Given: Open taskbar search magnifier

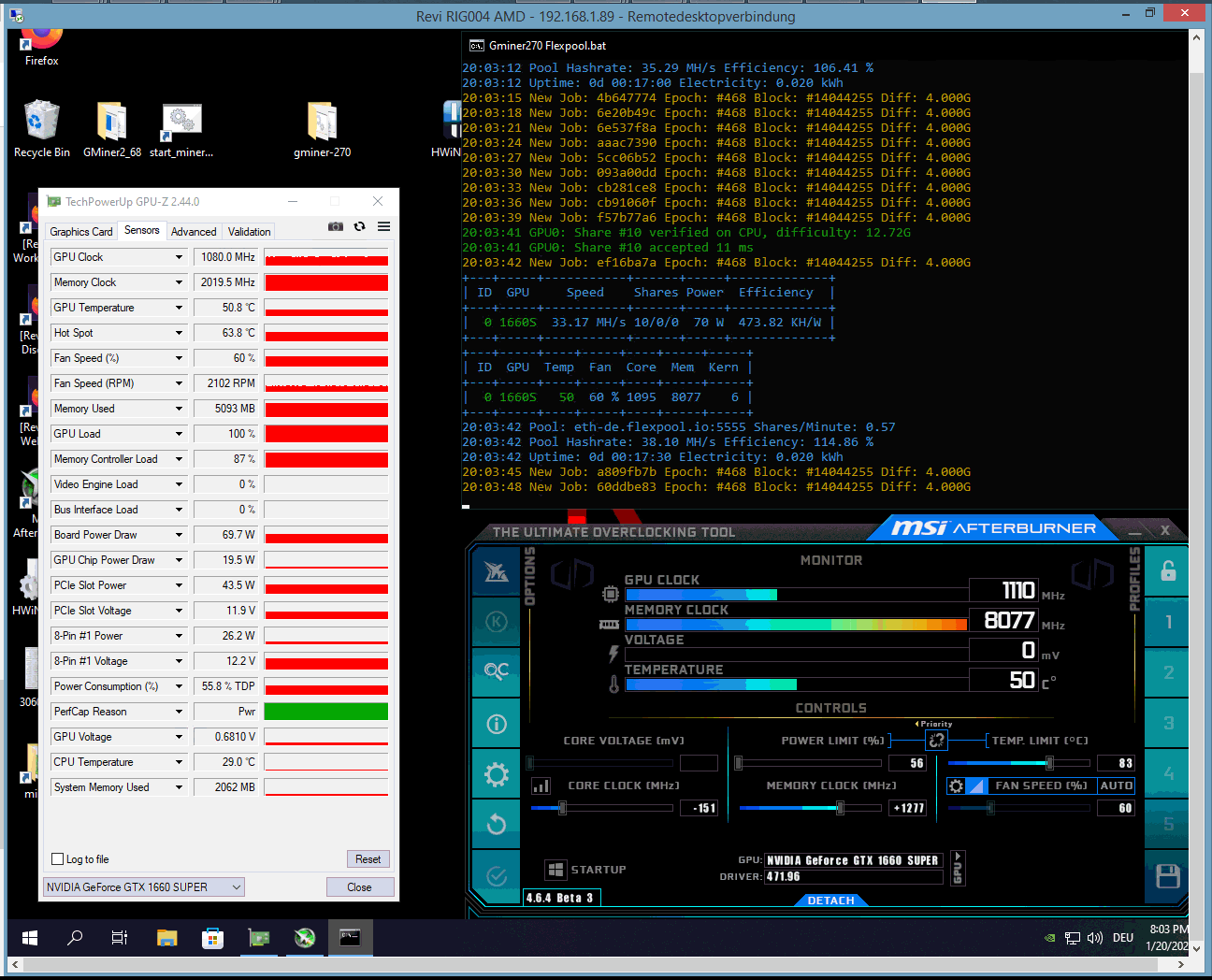Looking at the screenshot, I should coord(75,937).
